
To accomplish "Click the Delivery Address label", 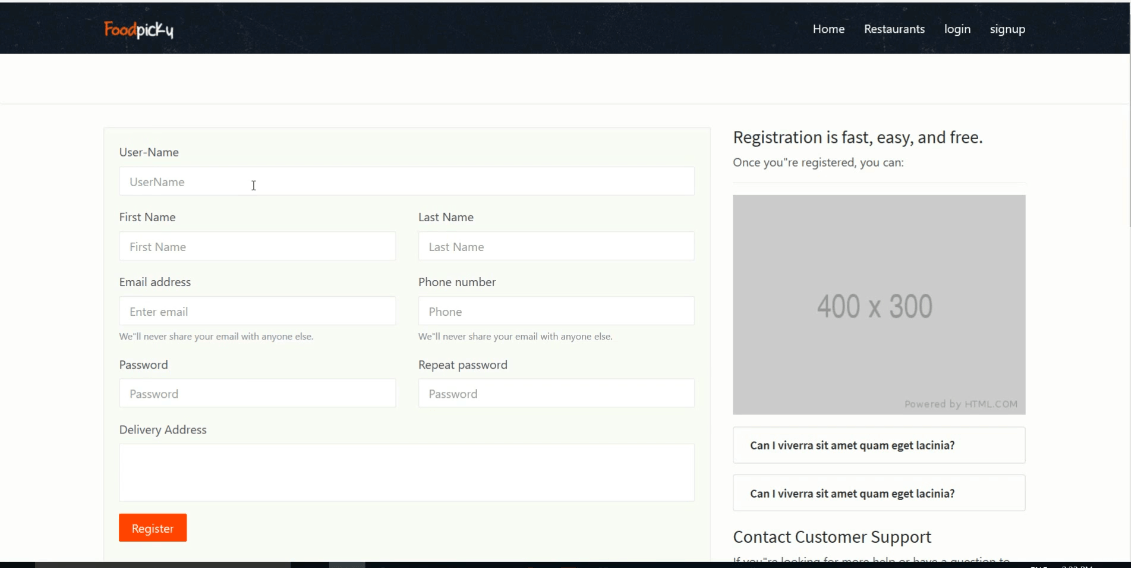I will (x=163, y=430).
